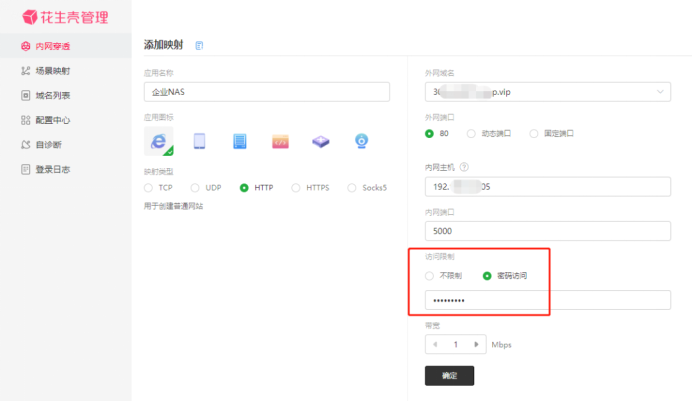Pick the blue server application icon
The height and width of the screenshot is (401, 693).
239,142
